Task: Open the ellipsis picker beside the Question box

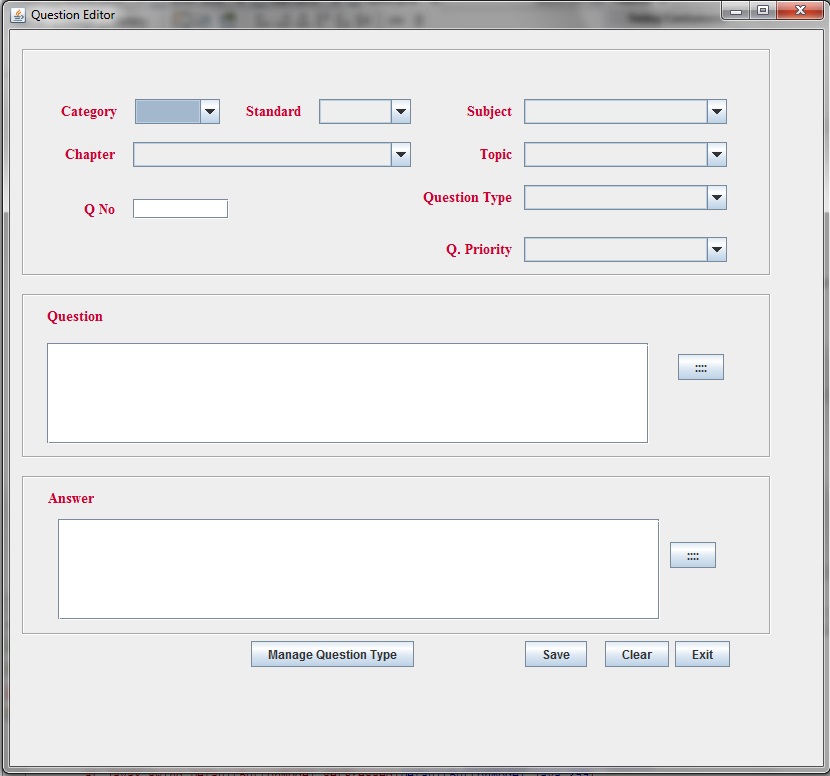Action: coord(700,367)
